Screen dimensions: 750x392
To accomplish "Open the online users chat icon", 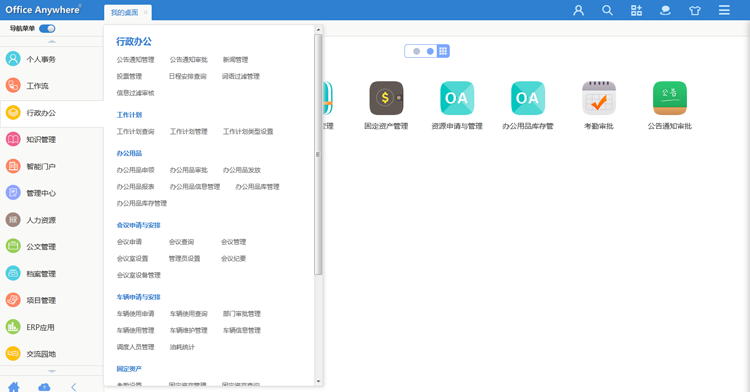I will tap(665, 10).
